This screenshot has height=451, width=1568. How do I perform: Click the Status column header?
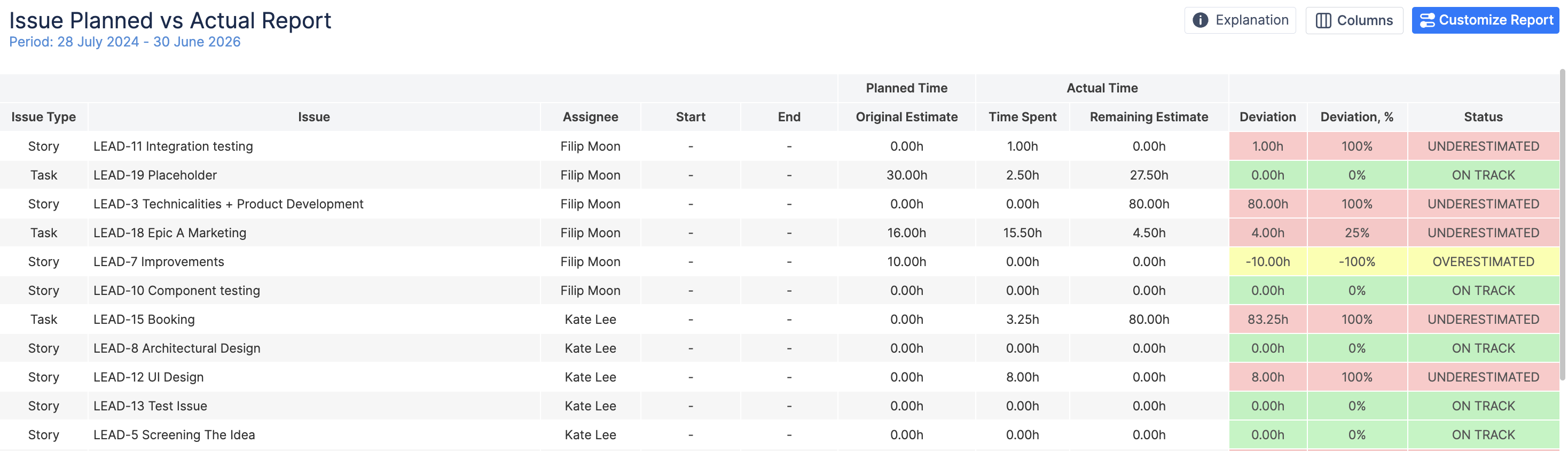(x=1484, y=117)
